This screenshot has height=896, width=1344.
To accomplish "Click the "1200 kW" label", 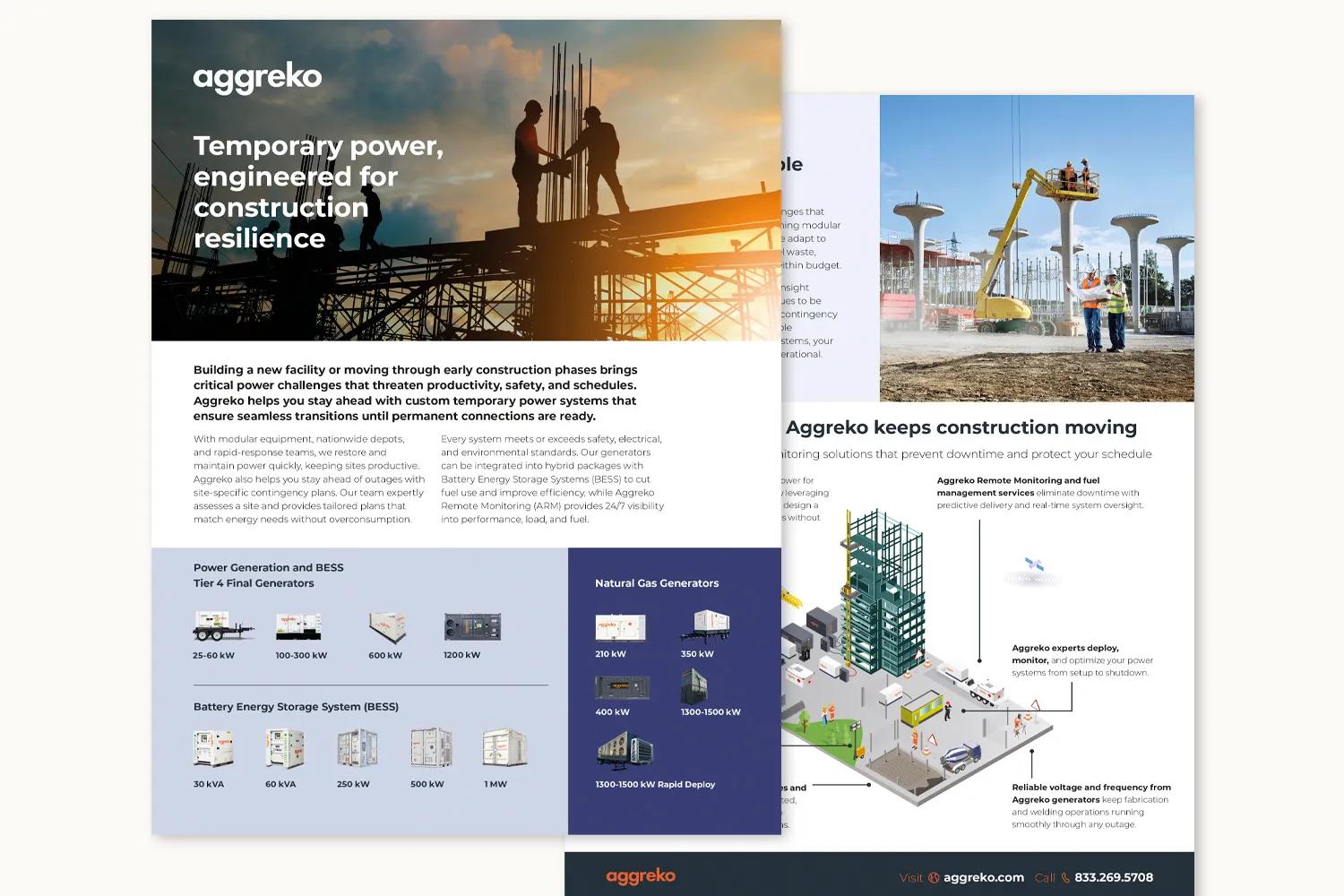I will click(461, 655).
